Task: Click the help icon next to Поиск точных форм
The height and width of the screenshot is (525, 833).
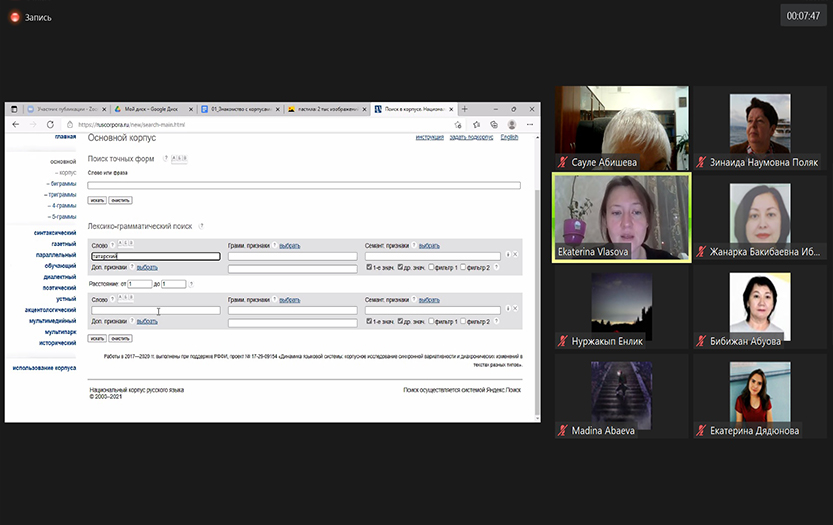Action: (x=165, y=159)
